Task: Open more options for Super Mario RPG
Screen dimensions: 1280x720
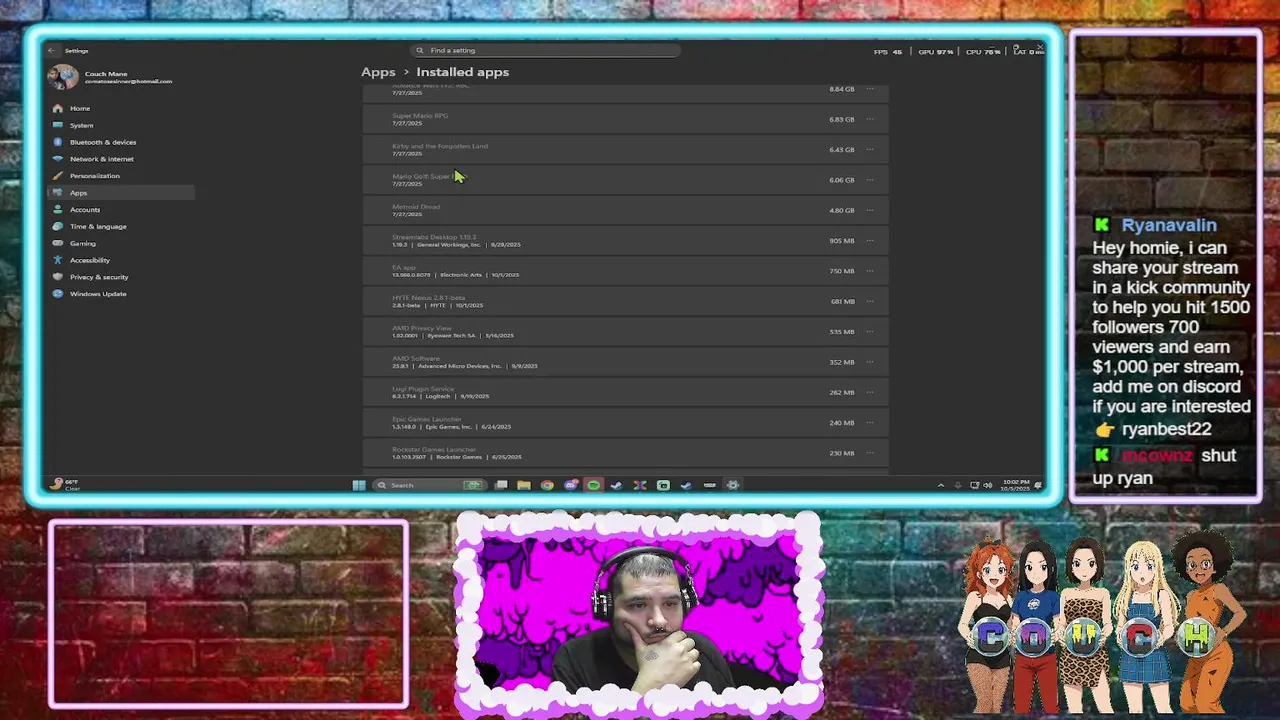Action: pyautogui.click(x=871, y=119)
